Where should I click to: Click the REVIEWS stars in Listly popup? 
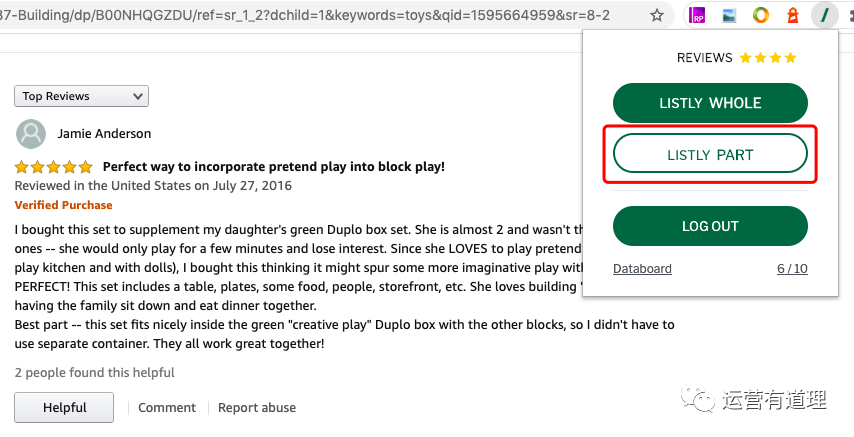(x=768, y=58)
